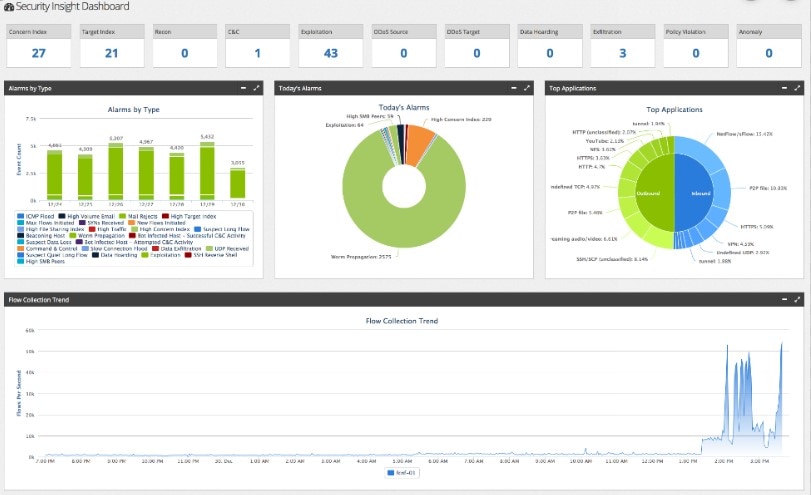Click the Suspect Quiet Long Flow legend swatch
Screen dimensions: 811x495
tap(21, 255)
